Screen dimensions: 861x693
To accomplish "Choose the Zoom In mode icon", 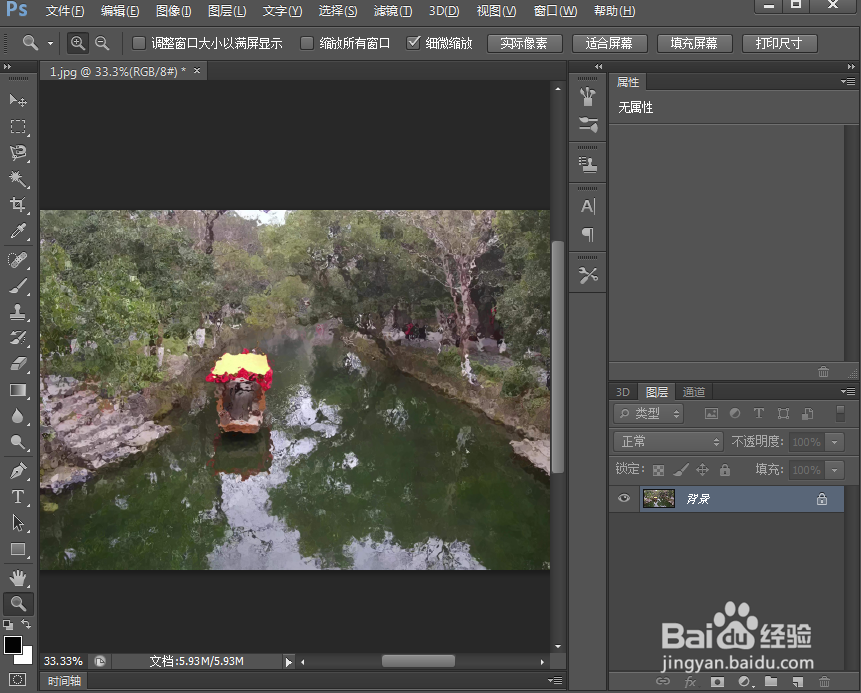I will point(77,43).
